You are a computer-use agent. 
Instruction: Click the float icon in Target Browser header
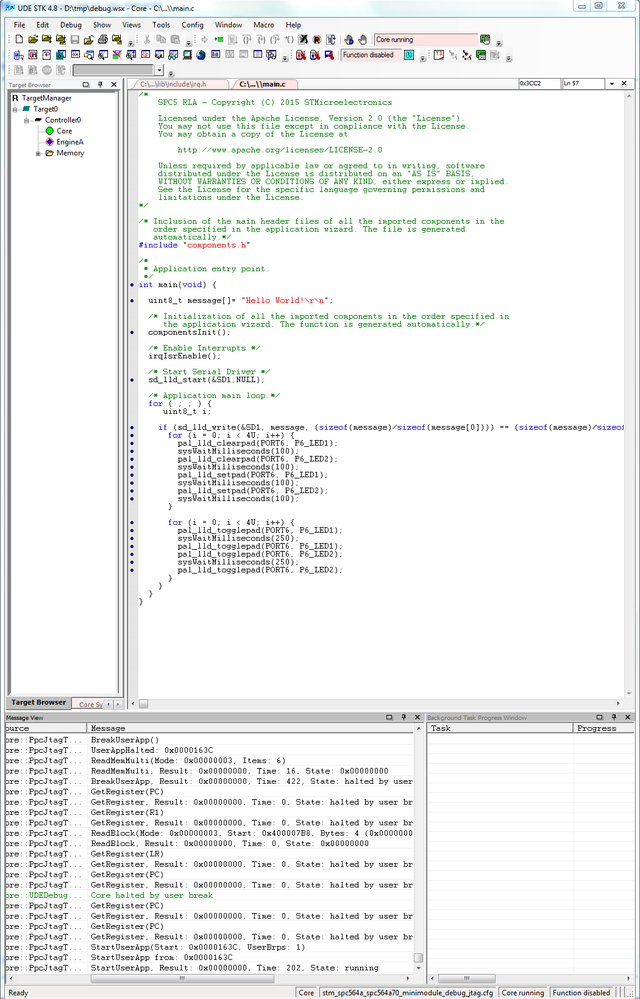click(x=86, y=84)
